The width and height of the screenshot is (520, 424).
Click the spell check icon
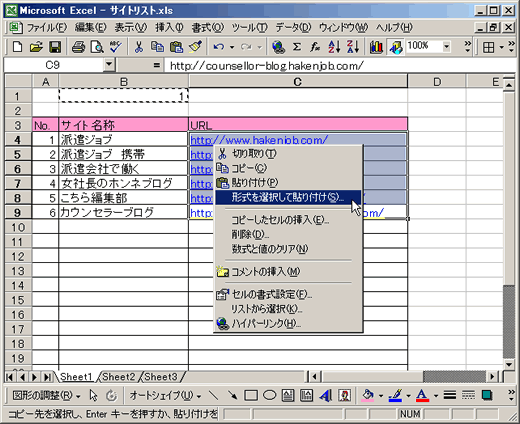pyautogui.click(x=116, y=47)
